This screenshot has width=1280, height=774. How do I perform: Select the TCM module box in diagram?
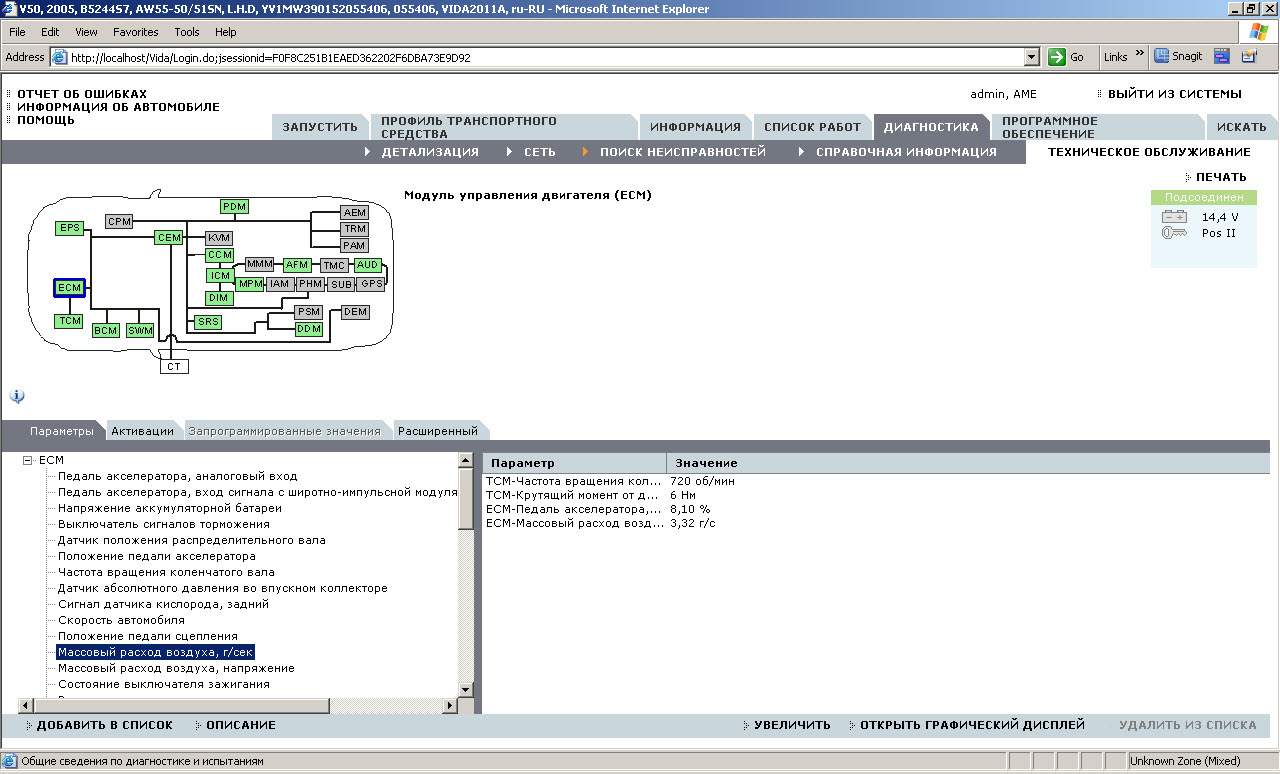click(x=69, y=321)
